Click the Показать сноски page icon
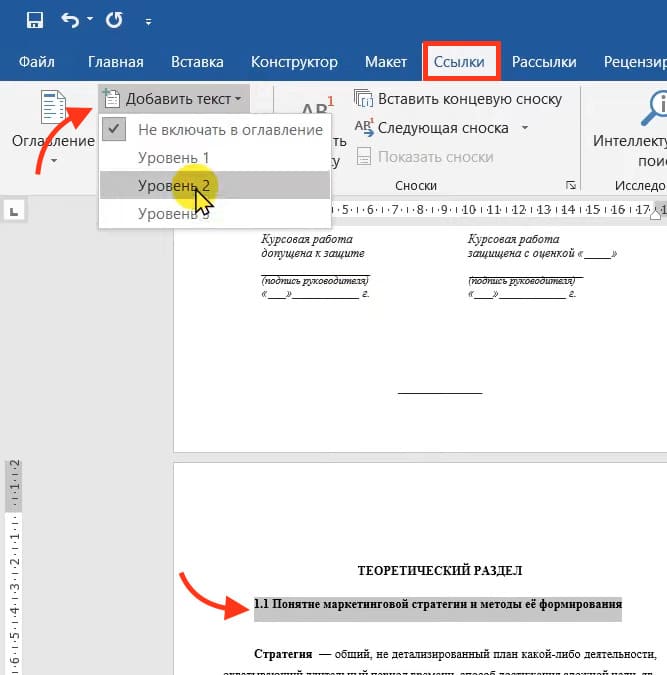This screenshot has width=667, height=675. 364,156
